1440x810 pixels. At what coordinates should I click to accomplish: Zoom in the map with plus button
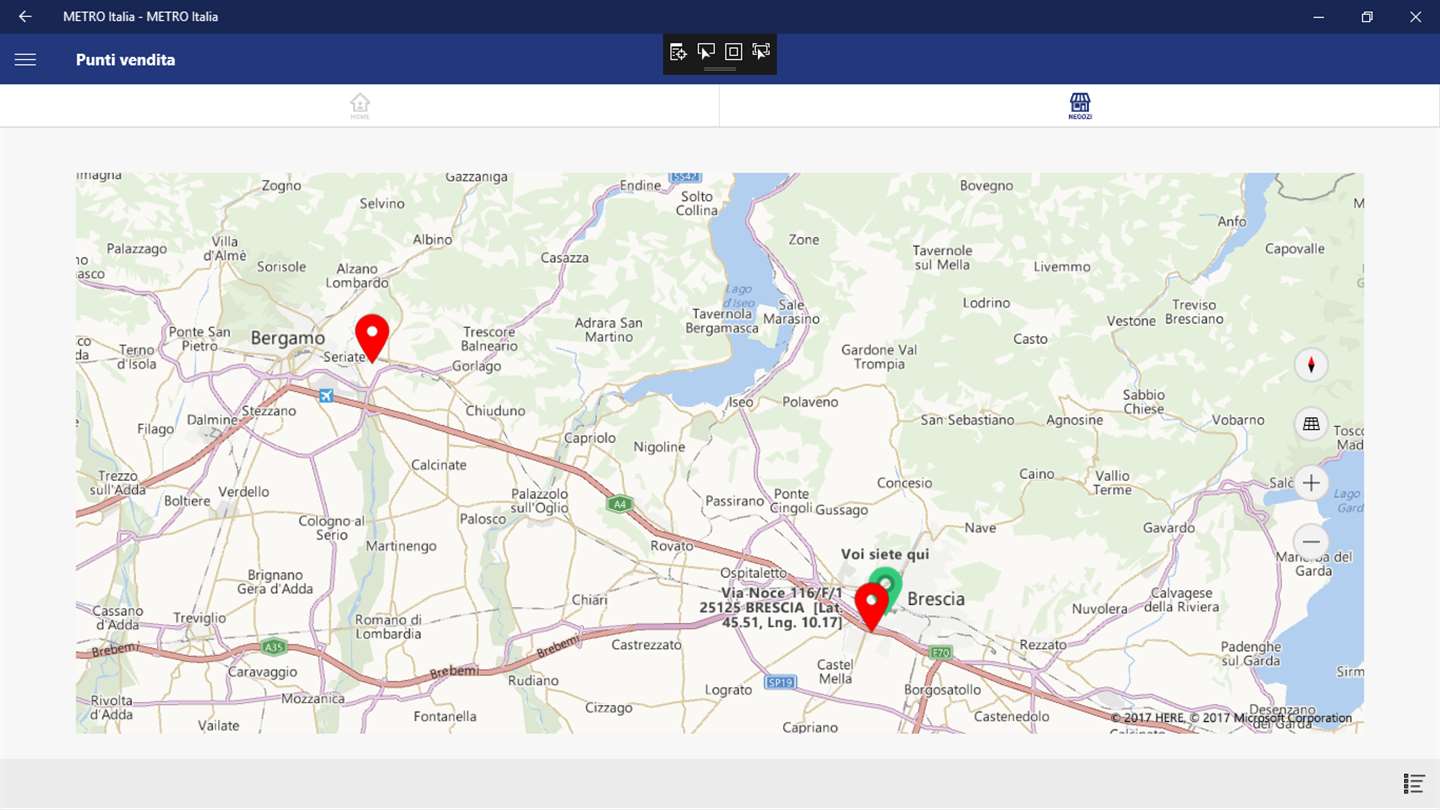[1311, 483]
